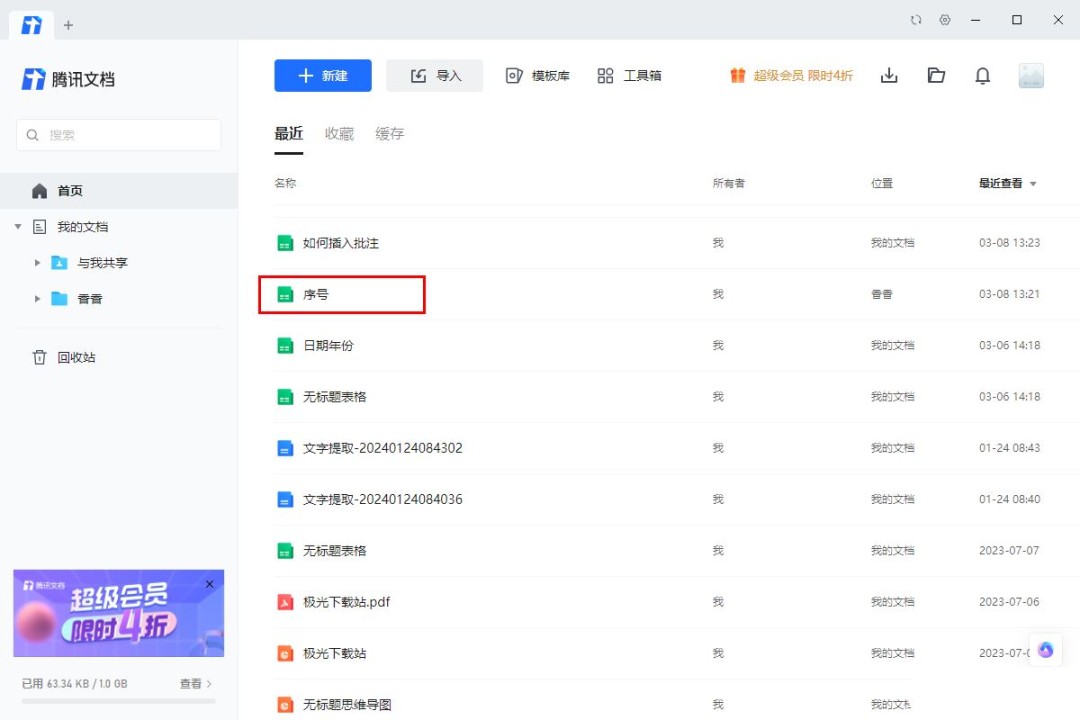
Task: Click the refresh sync icon in title bar
Action: [916, 20]
